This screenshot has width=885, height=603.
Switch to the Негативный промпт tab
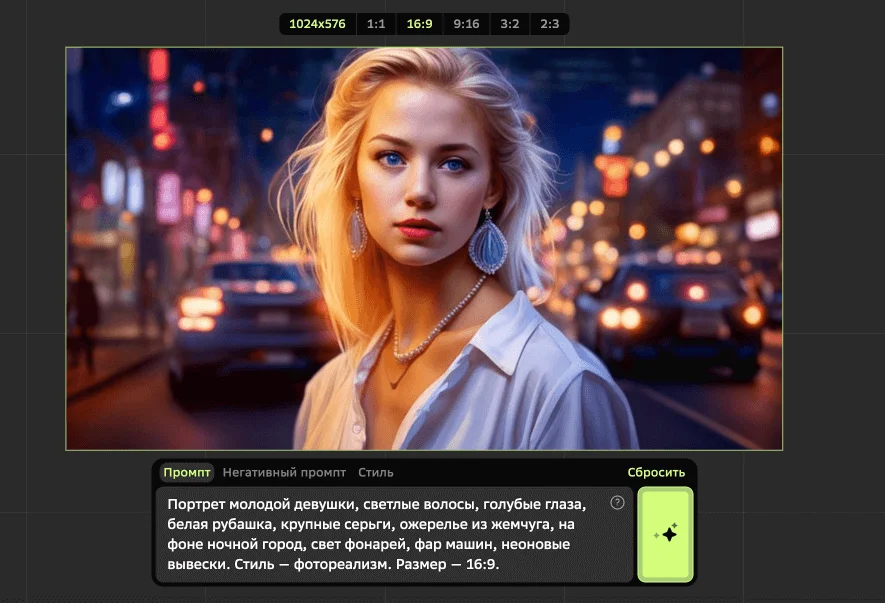pyautogui.click(x=284, y=473)
